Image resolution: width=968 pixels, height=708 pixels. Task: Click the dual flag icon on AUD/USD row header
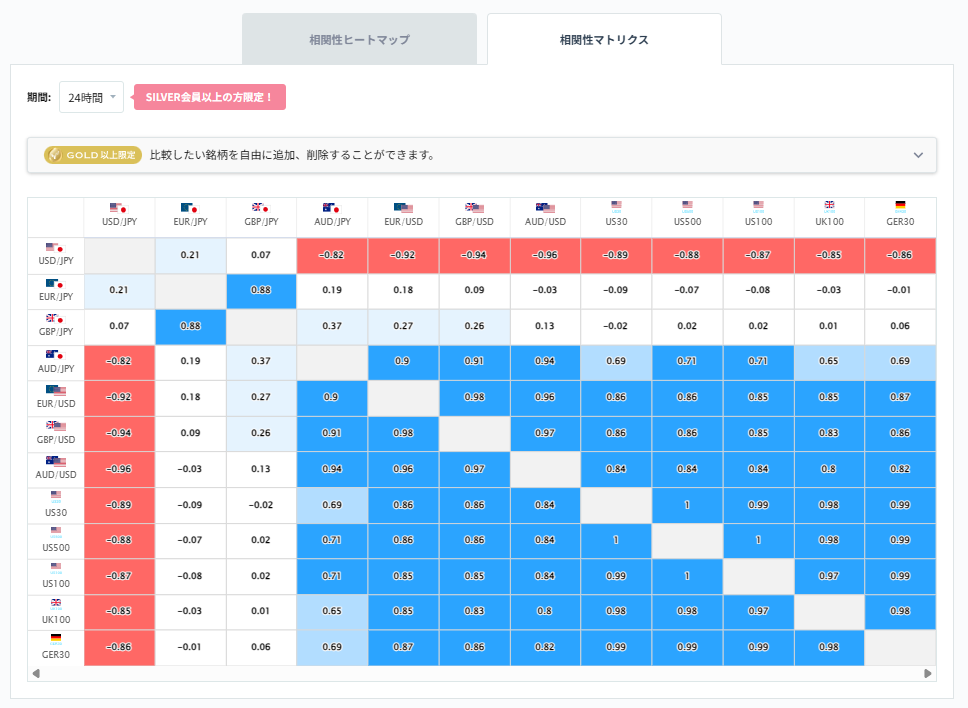tap(56, 461)
